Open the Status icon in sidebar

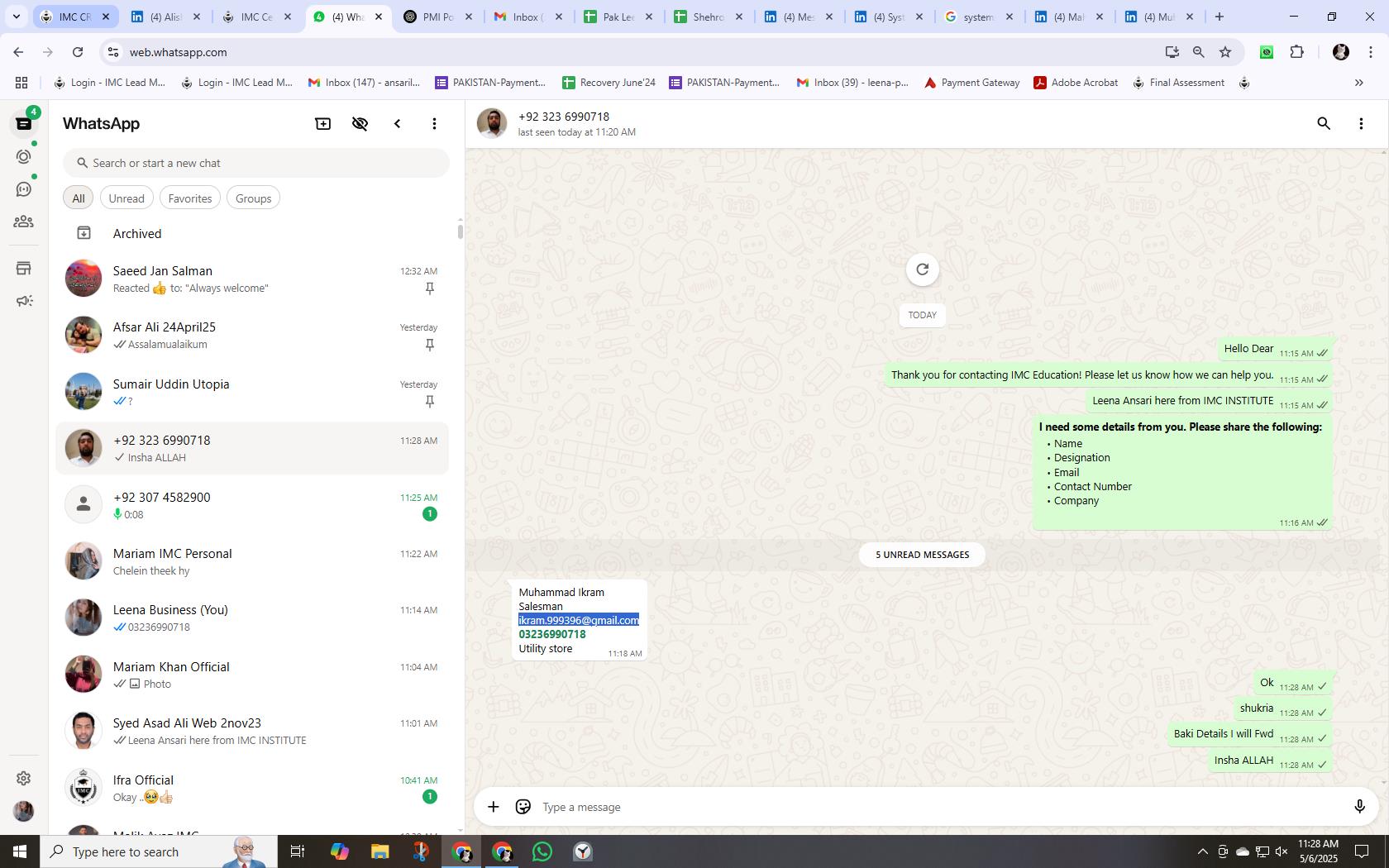coord(24,156)
